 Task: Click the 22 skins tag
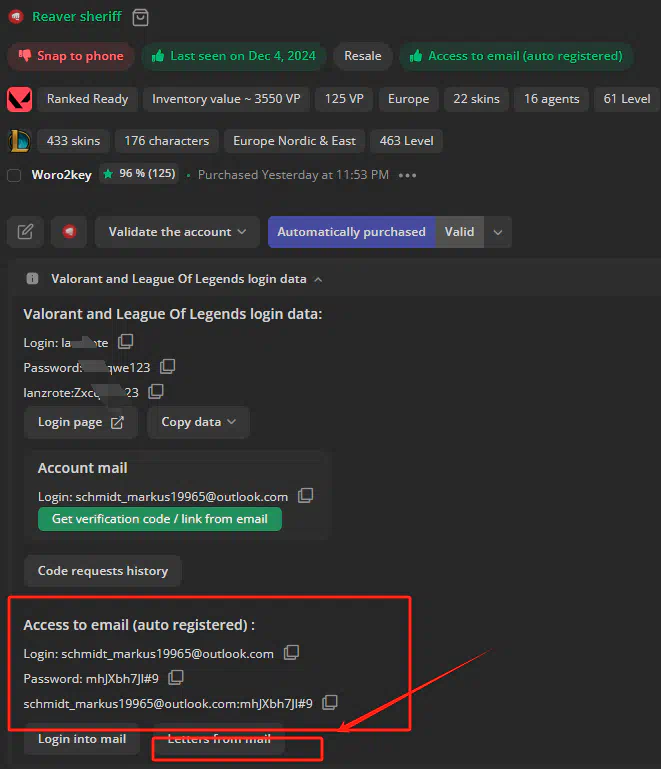(x=477, y=99)
